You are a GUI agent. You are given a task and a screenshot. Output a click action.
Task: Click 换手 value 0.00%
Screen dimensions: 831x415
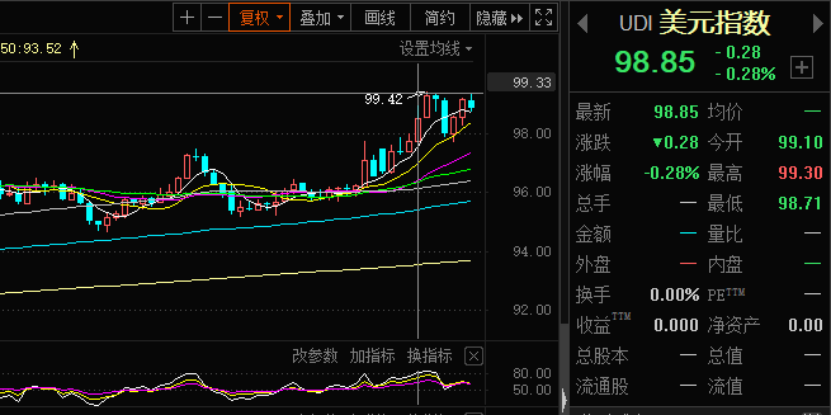pos(675,295)
